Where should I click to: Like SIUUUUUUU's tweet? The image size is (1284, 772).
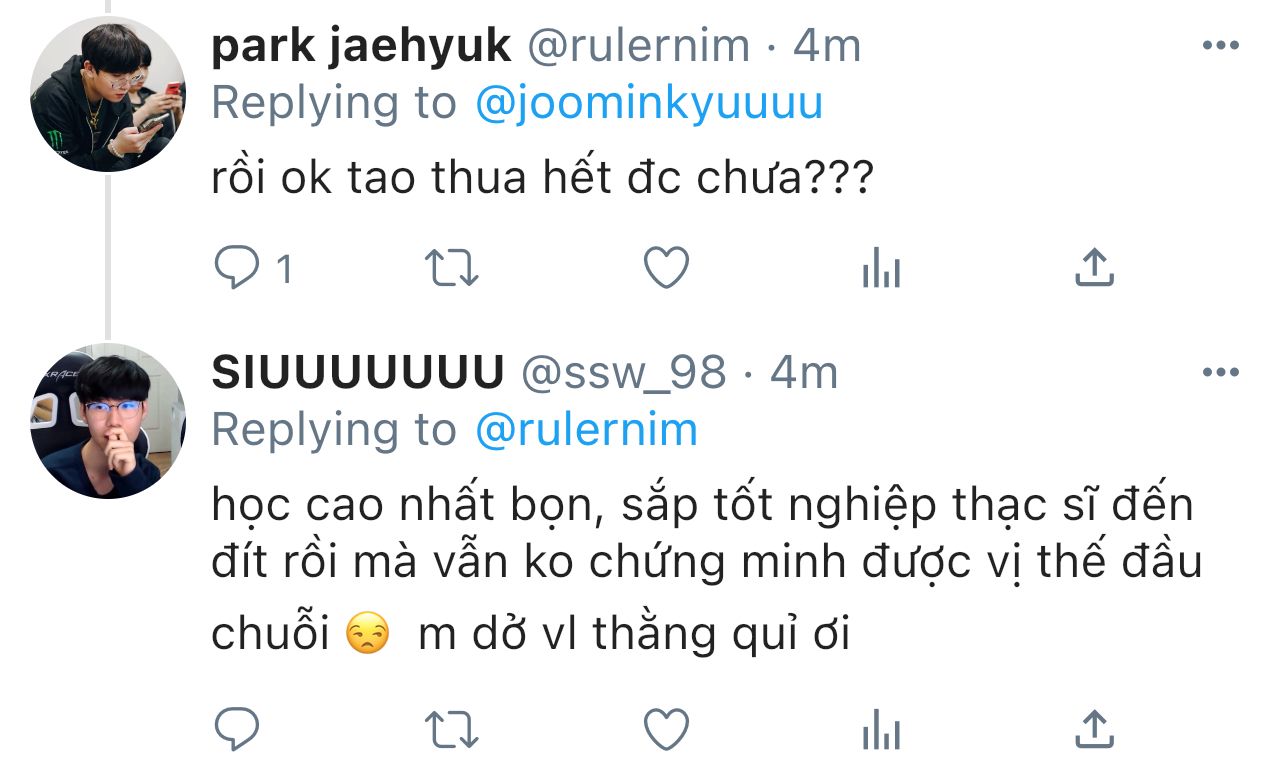coord(666,729)
